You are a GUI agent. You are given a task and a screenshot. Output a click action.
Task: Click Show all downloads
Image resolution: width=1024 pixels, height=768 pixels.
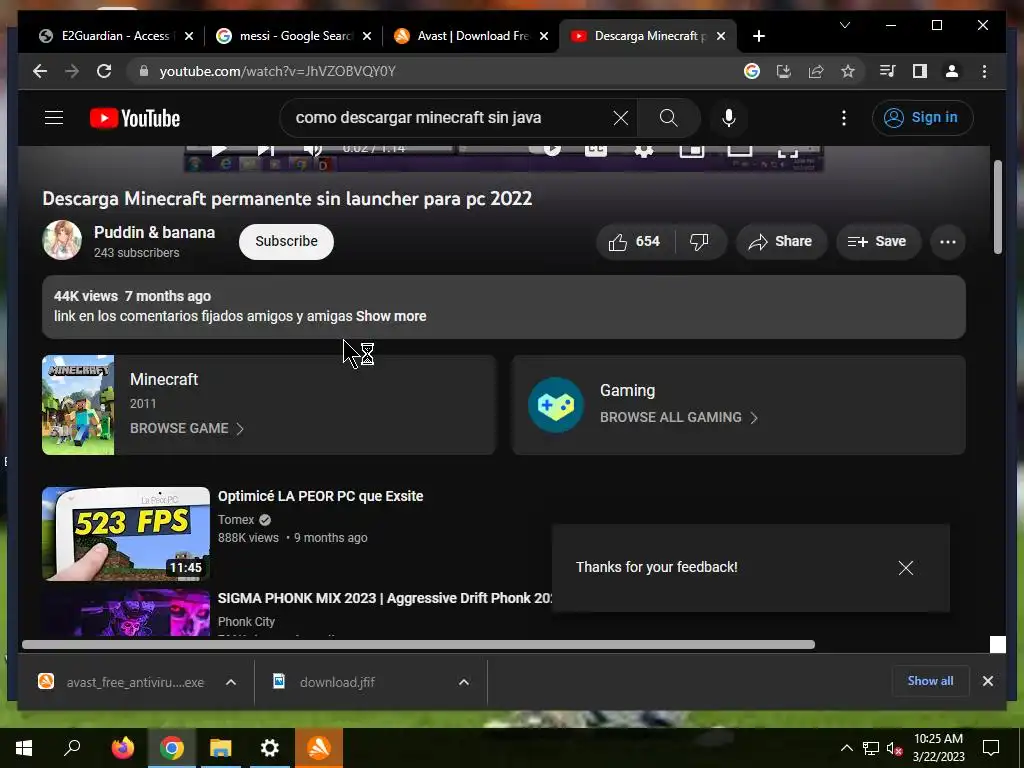click(x=930, y=680)
